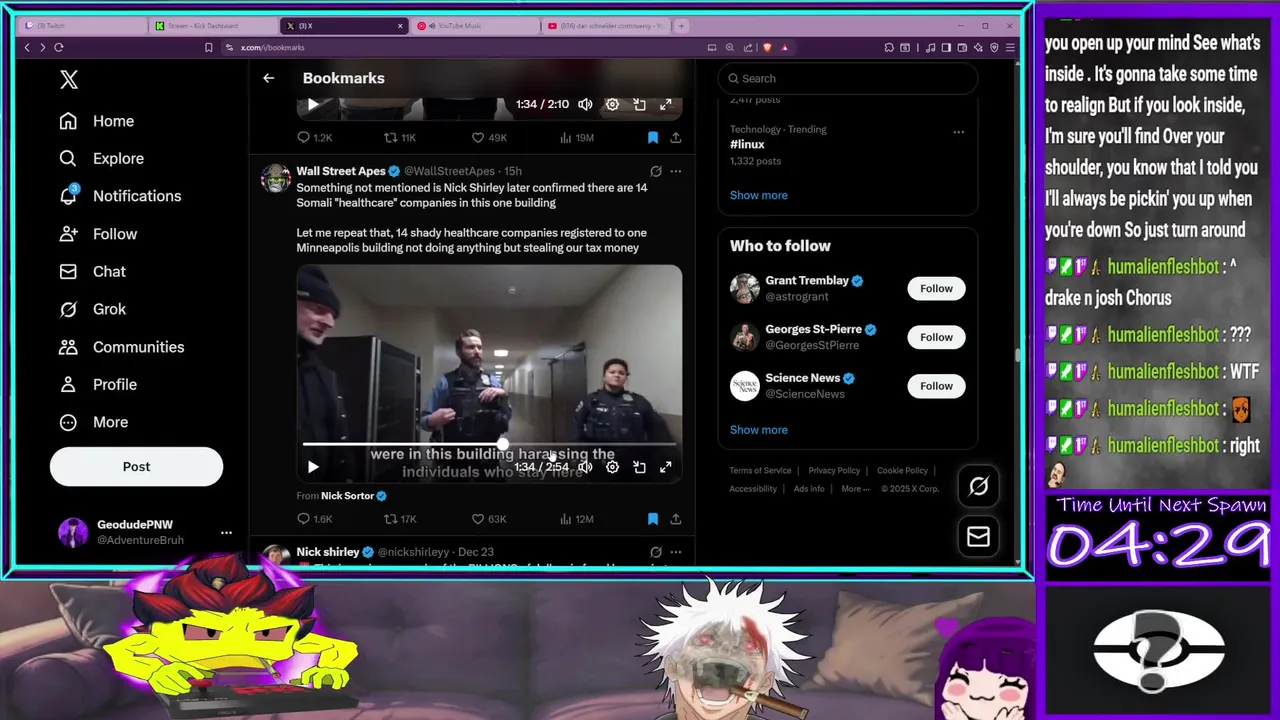The image size is (1280, 720).
Task: Play the top video at 1:34 / 2:10
Action: [x=313, y=104]
